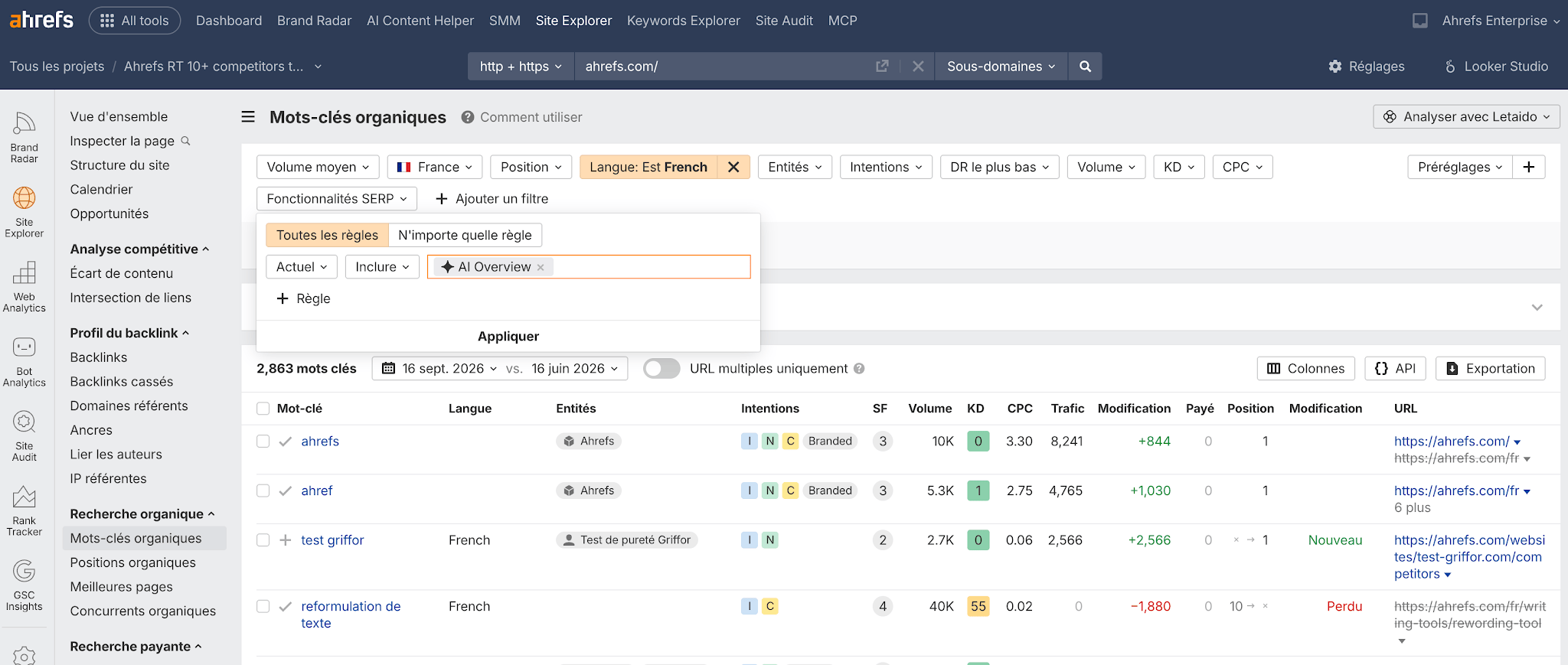The height and width of the screenshot is (665, 1568).
Task: Select the N'importe quelle règle tab
Action: tap(465, 235)
